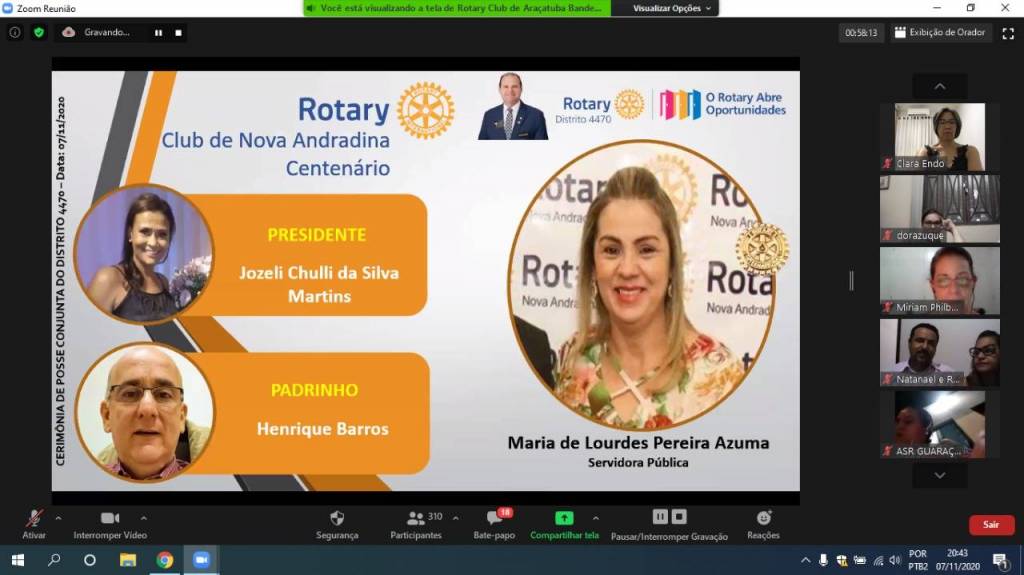Image resolution: width=1024 pixels, height=575 pixels.
Task: Pause the recording in the bottom toolbar
Action: pyautogui.click(x=660, y=517)
